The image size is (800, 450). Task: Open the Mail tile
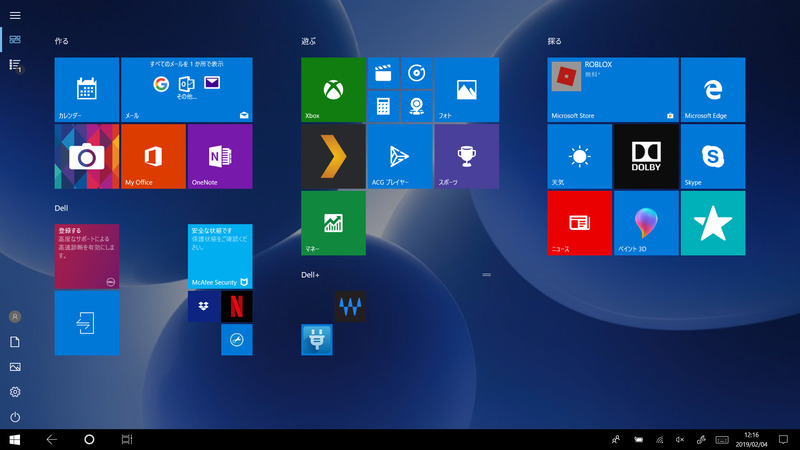[x=187, y=90]
